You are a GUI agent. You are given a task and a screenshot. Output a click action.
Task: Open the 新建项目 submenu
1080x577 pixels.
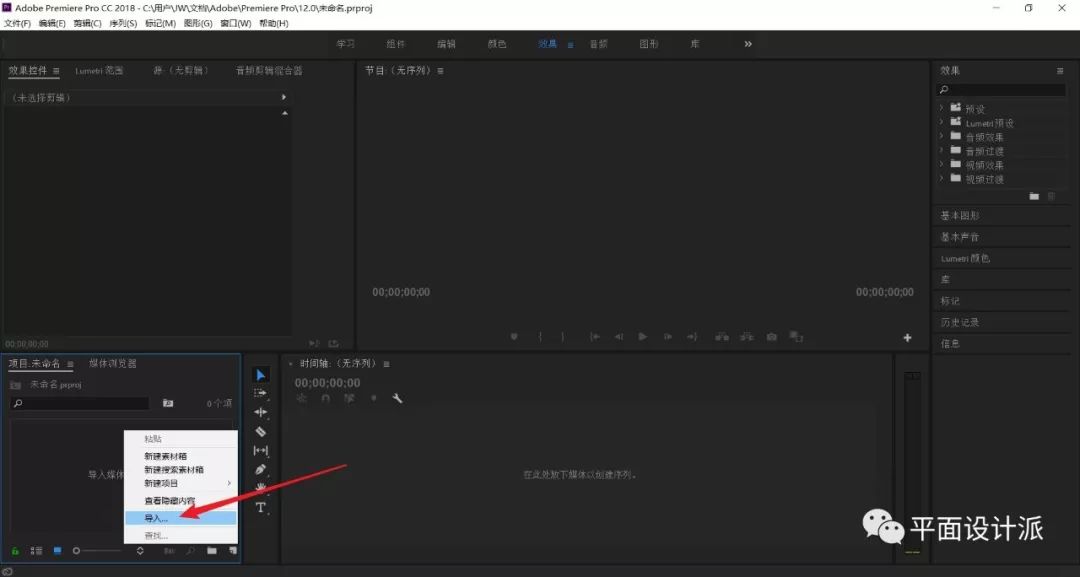point(180,483)
